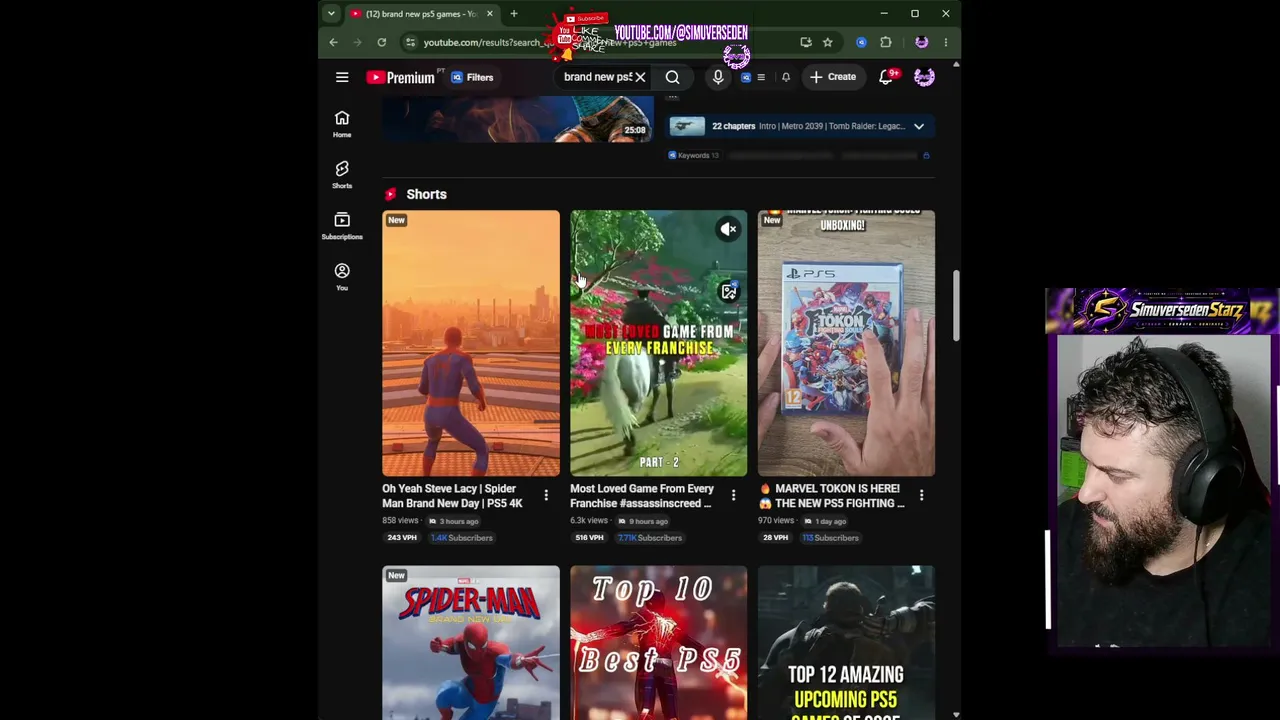Open the You section in sidebar
Screen dimensions: 1280x720
pos(342,276)
